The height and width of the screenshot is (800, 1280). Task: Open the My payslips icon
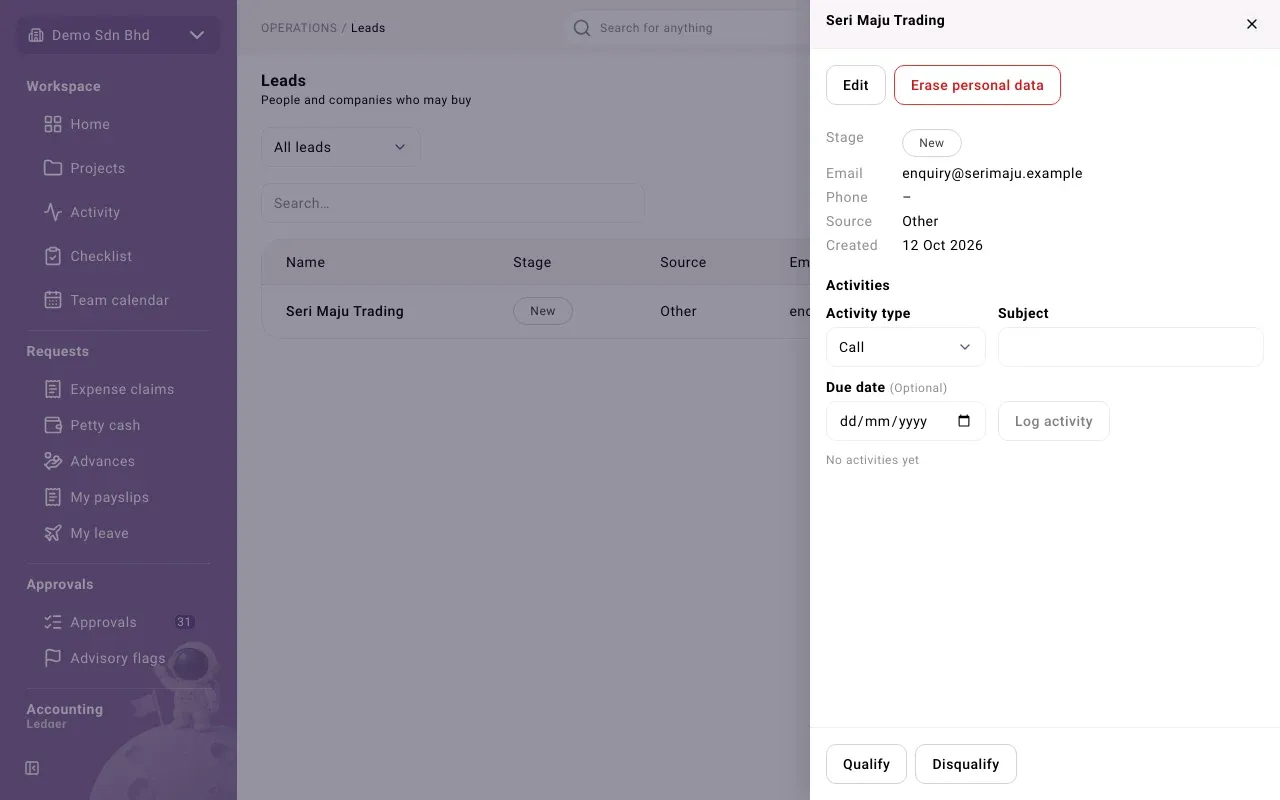(x=53, y=497)
